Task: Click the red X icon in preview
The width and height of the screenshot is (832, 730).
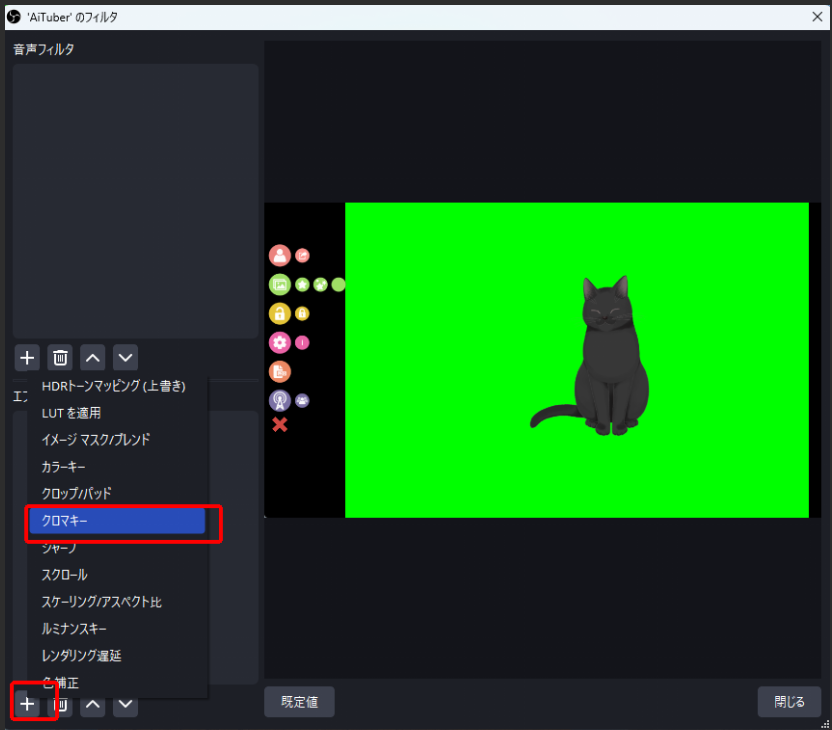Action: point(280,425)
